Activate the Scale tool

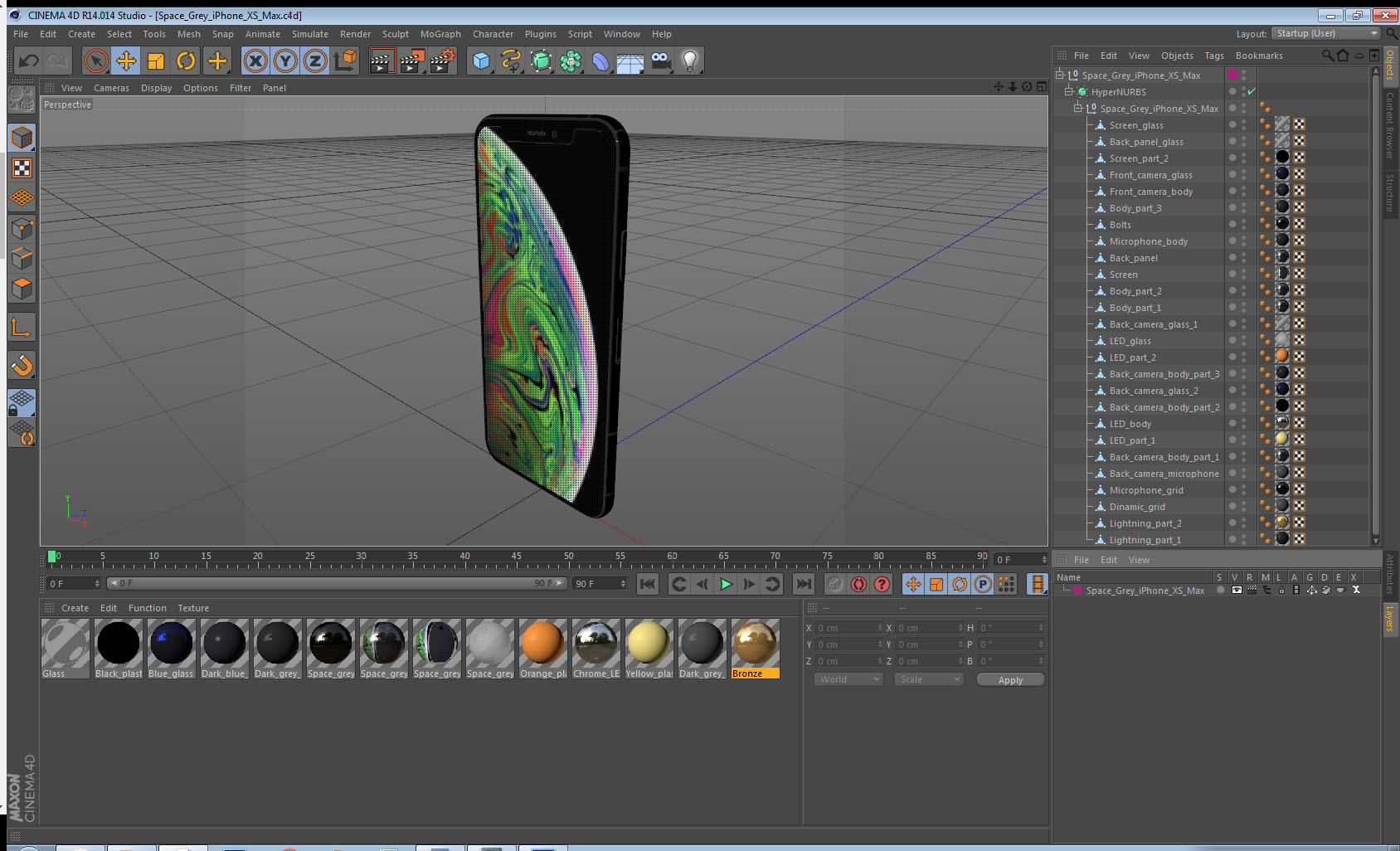[156, 61]
